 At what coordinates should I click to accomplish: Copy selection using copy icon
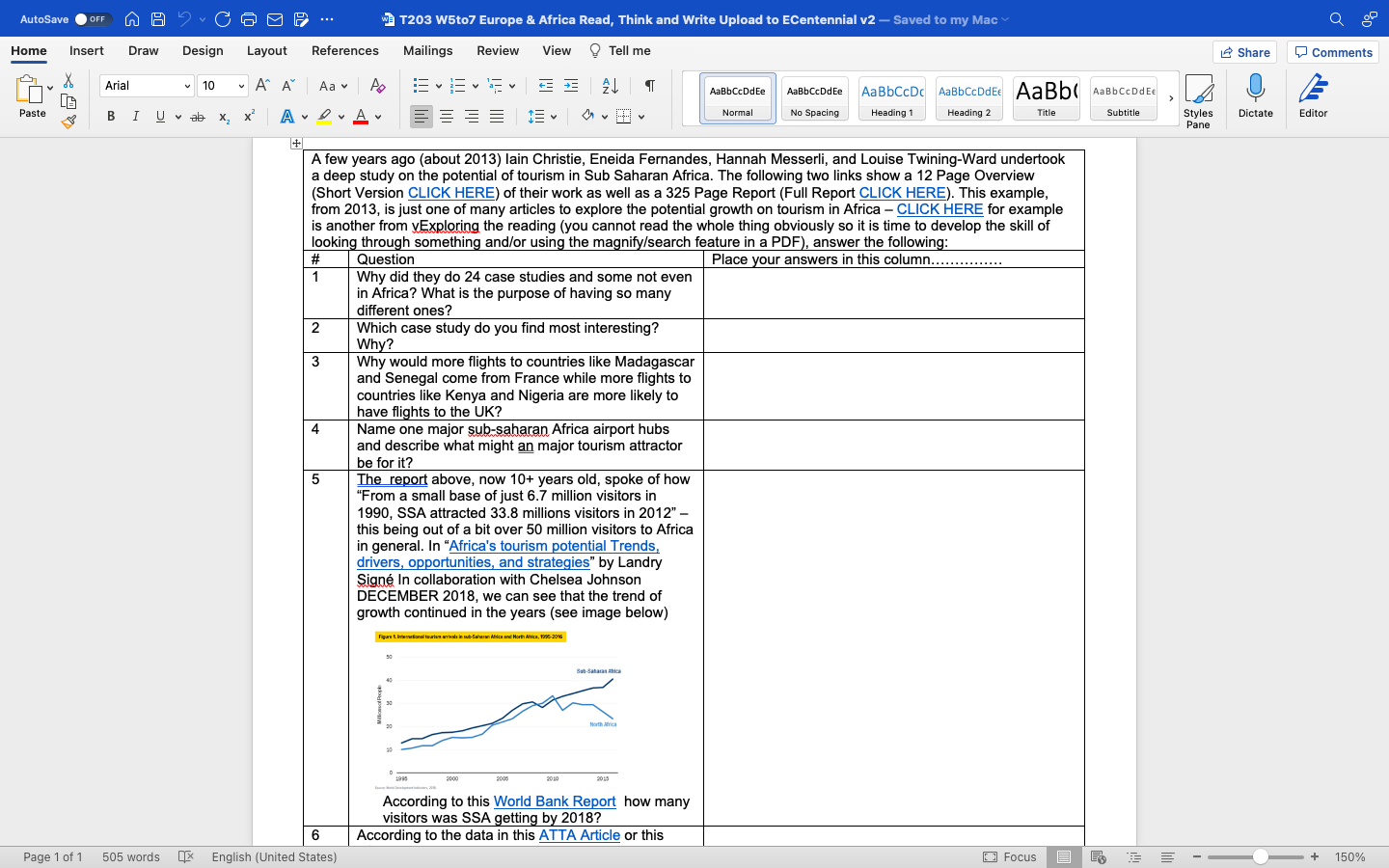coord(68,101)
